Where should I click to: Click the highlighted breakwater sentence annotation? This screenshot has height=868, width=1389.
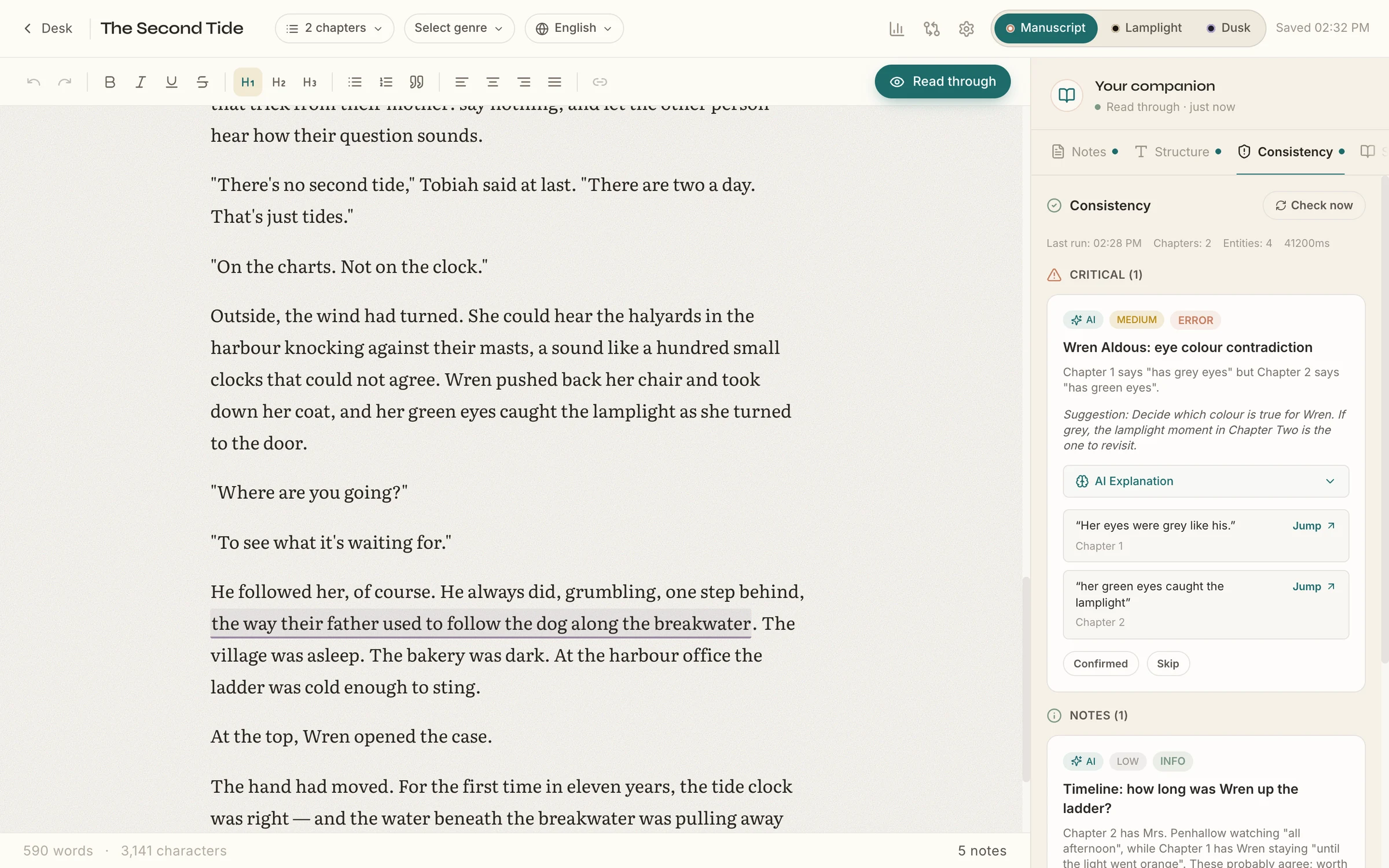click(x=480, y=624)
